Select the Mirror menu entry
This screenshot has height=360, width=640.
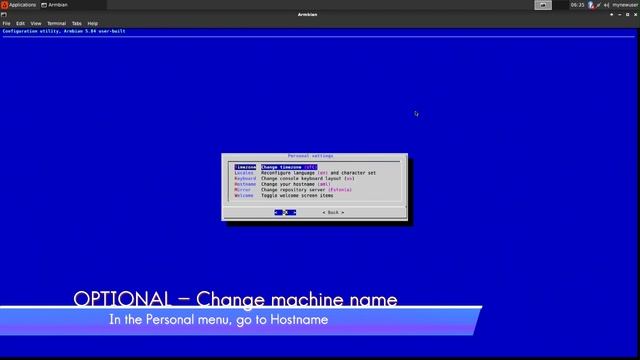click(x=242, y=190)
